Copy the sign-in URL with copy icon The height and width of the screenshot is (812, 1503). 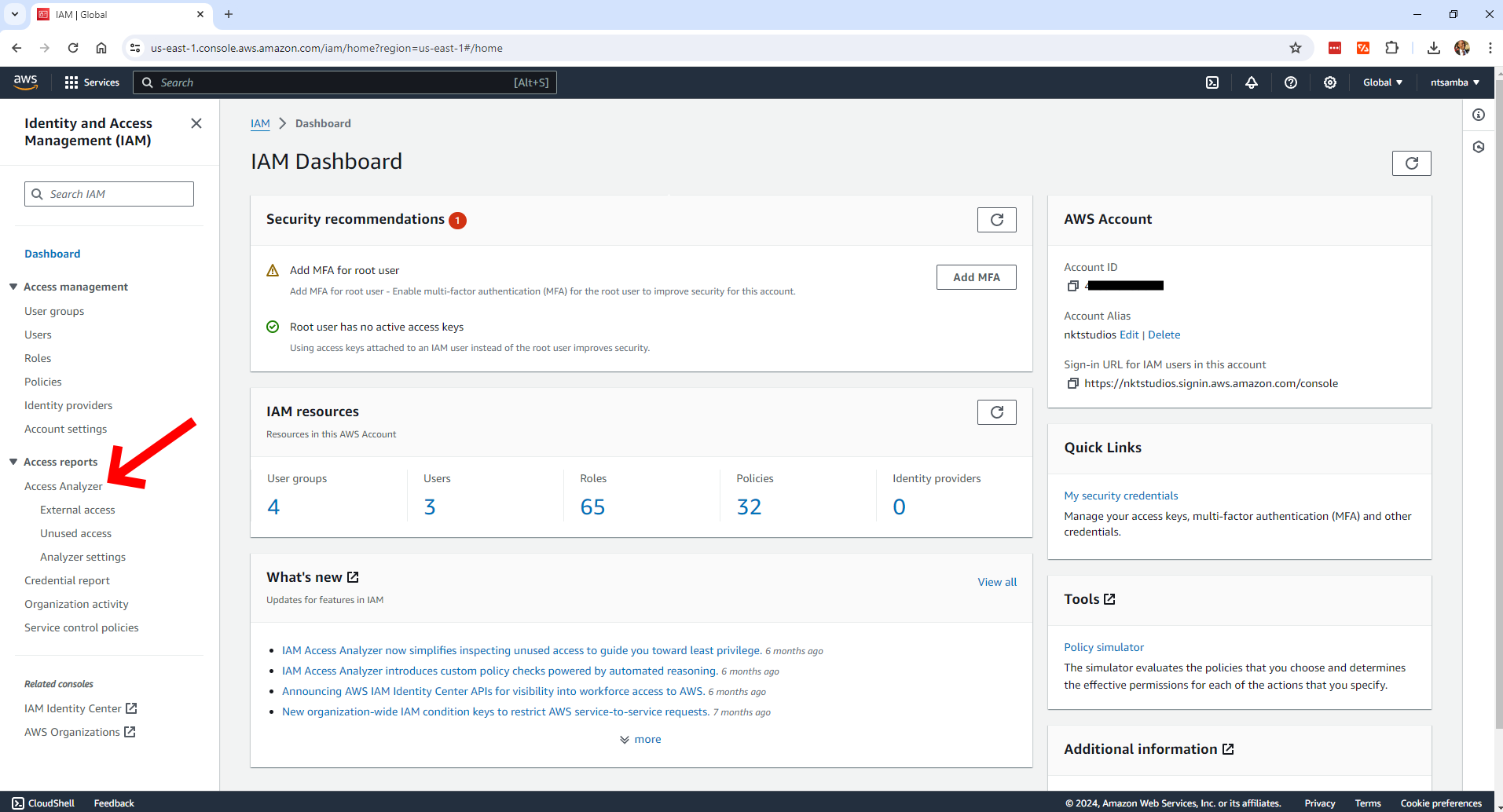[1072, 383]
